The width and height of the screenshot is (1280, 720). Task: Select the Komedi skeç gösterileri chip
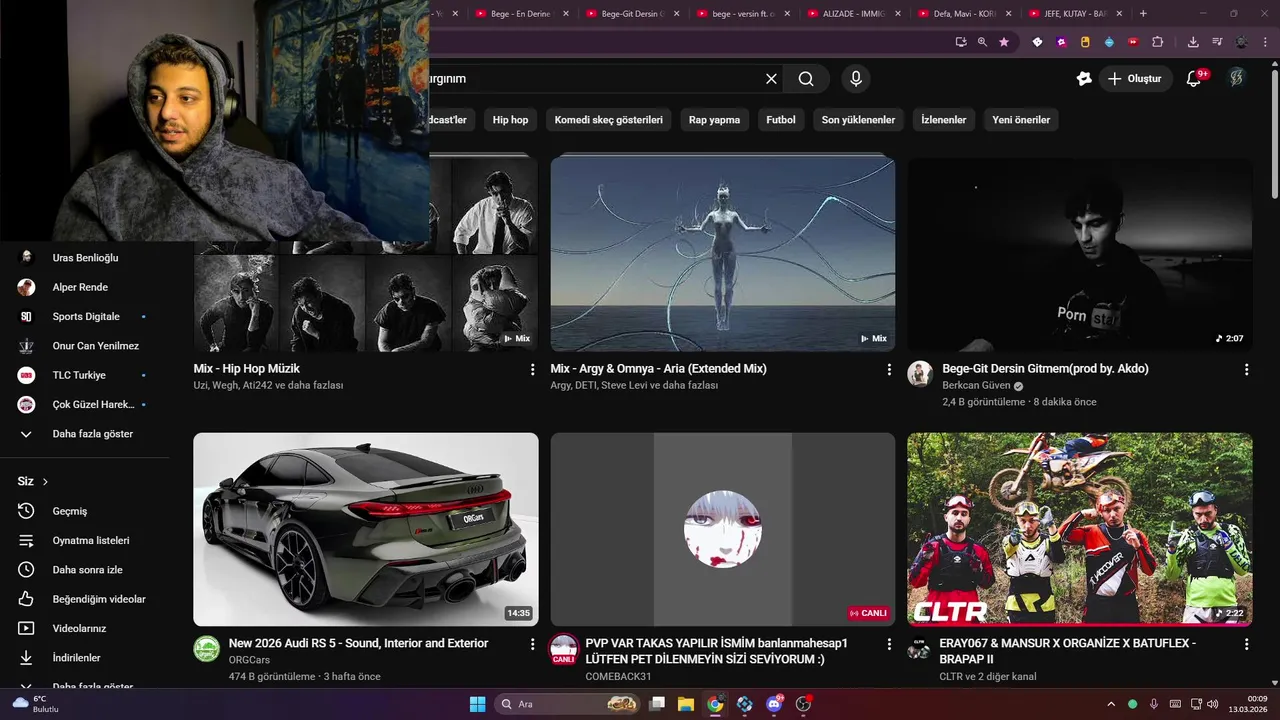click(608, 120)
